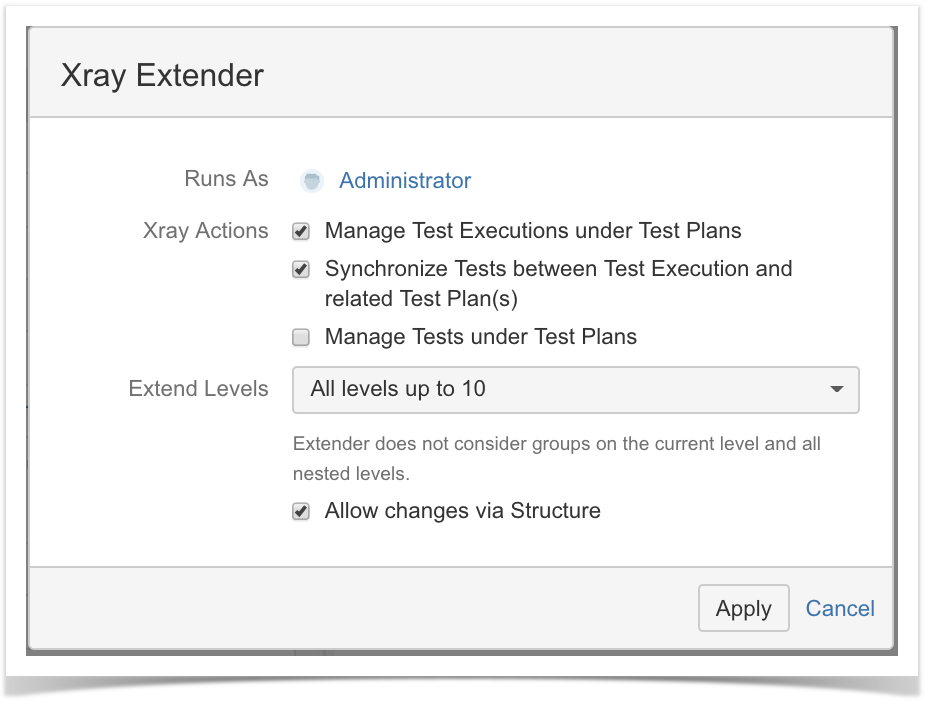Enable Manage Tests under Test Plans
The image size is (932, 705).
click(301, 338)
